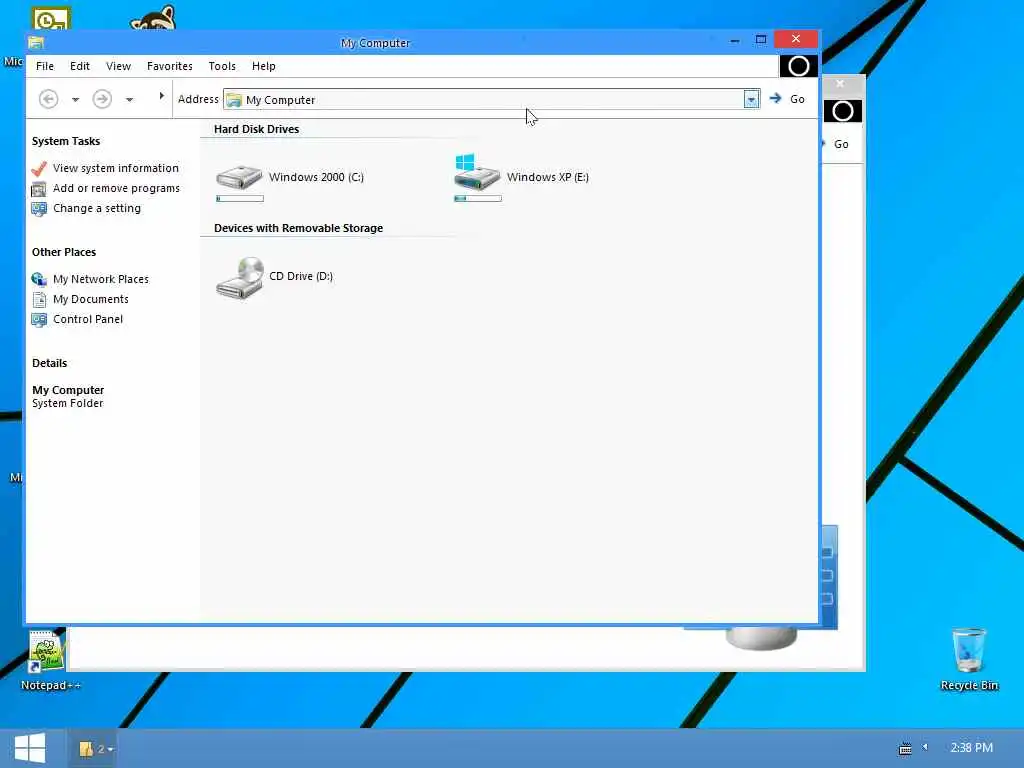Click the Windows 2000 (C:) capacity bar

(240, 199)
